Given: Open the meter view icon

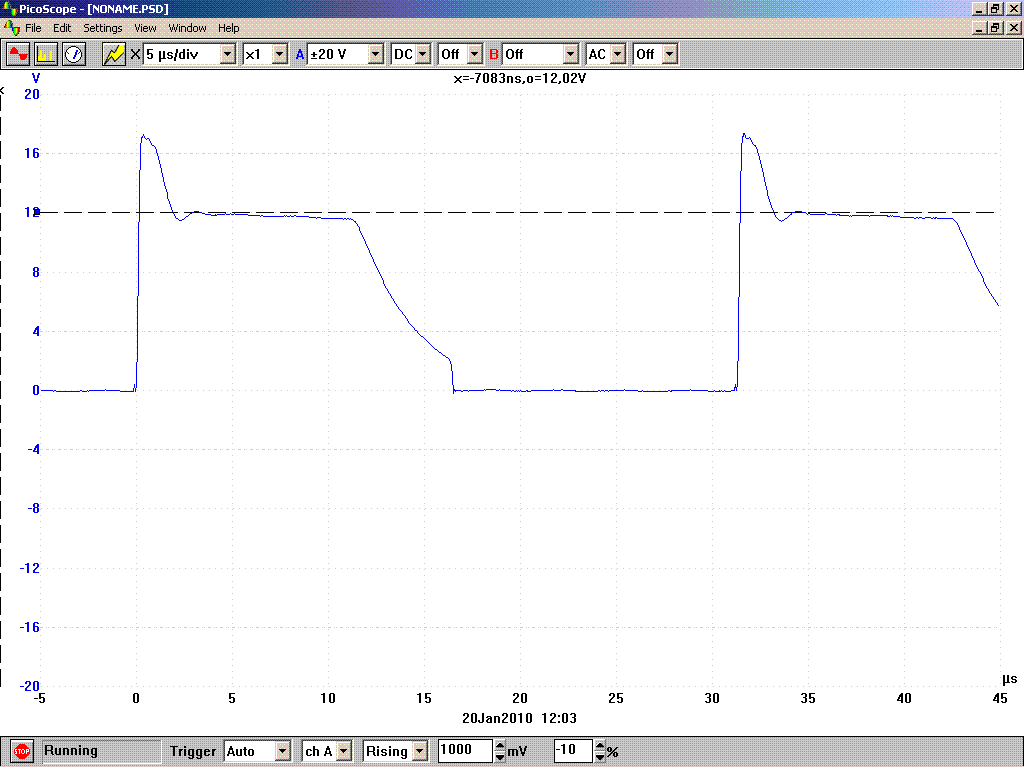Looking at the screenshot, I should click(74, 54).
